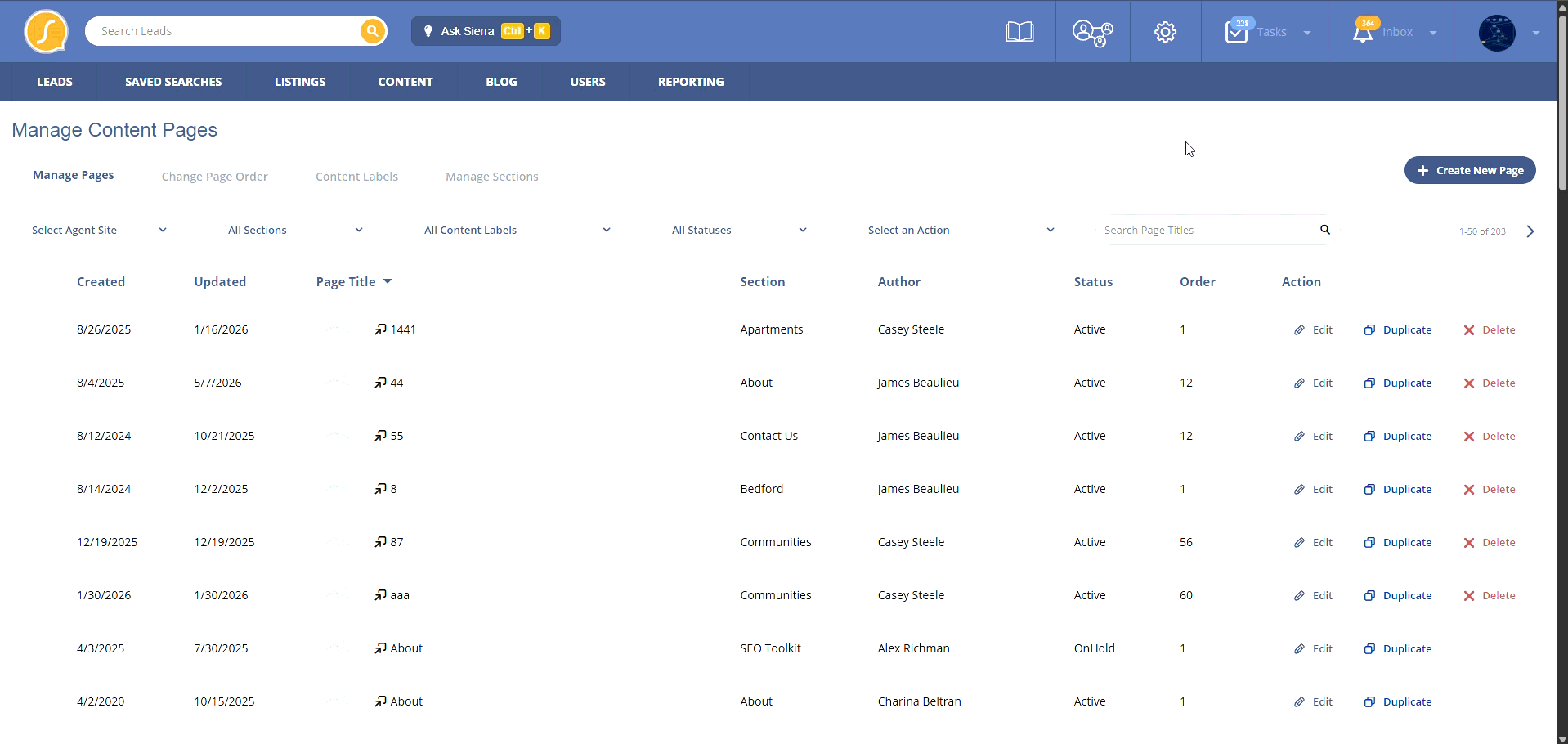Open Select Agent Site dropdown
This screenshot has width=1568, height=744.
coord(99,230)
